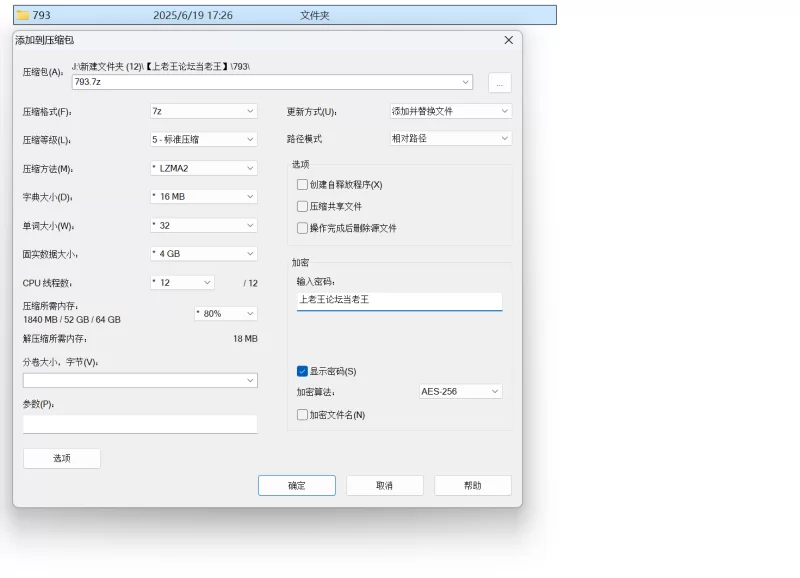This screenshot has height=578, width=800.
Task: Enable 创建自释放程序 checkbox
Action: click(302, 185)
